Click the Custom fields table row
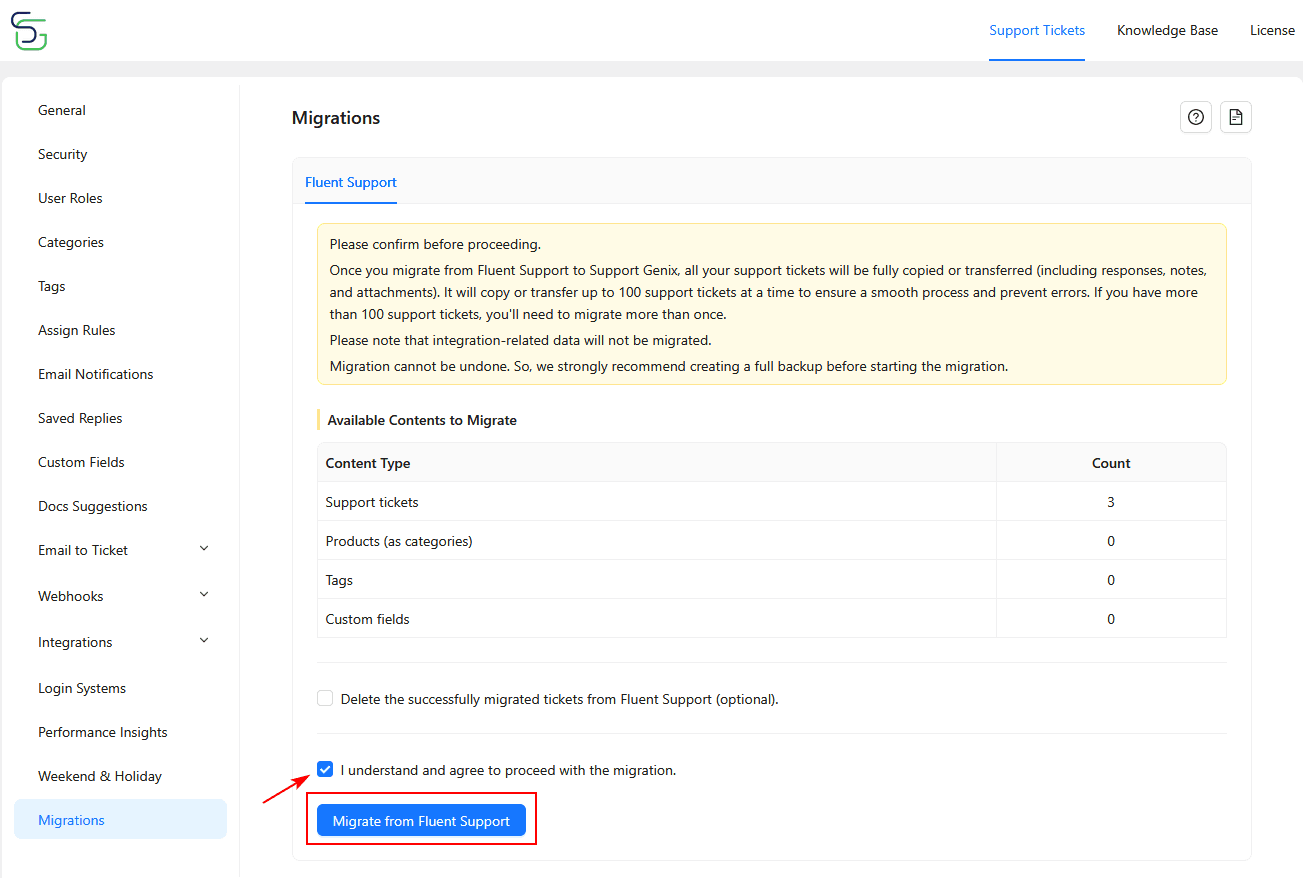This screenshot has width=1303, height=878. 772,619
